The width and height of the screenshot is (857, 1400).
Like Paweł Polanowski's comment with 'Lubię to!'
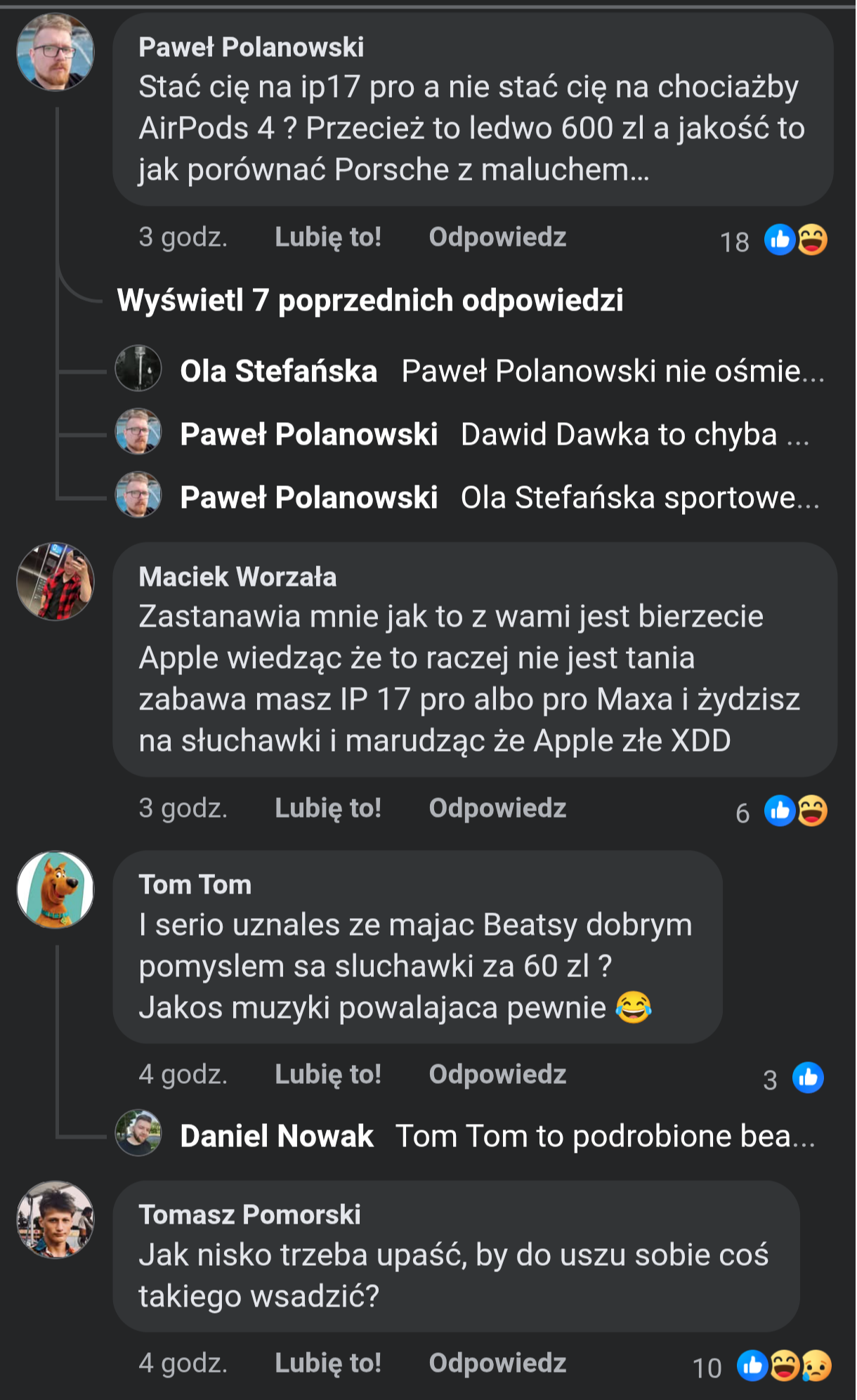328,237
